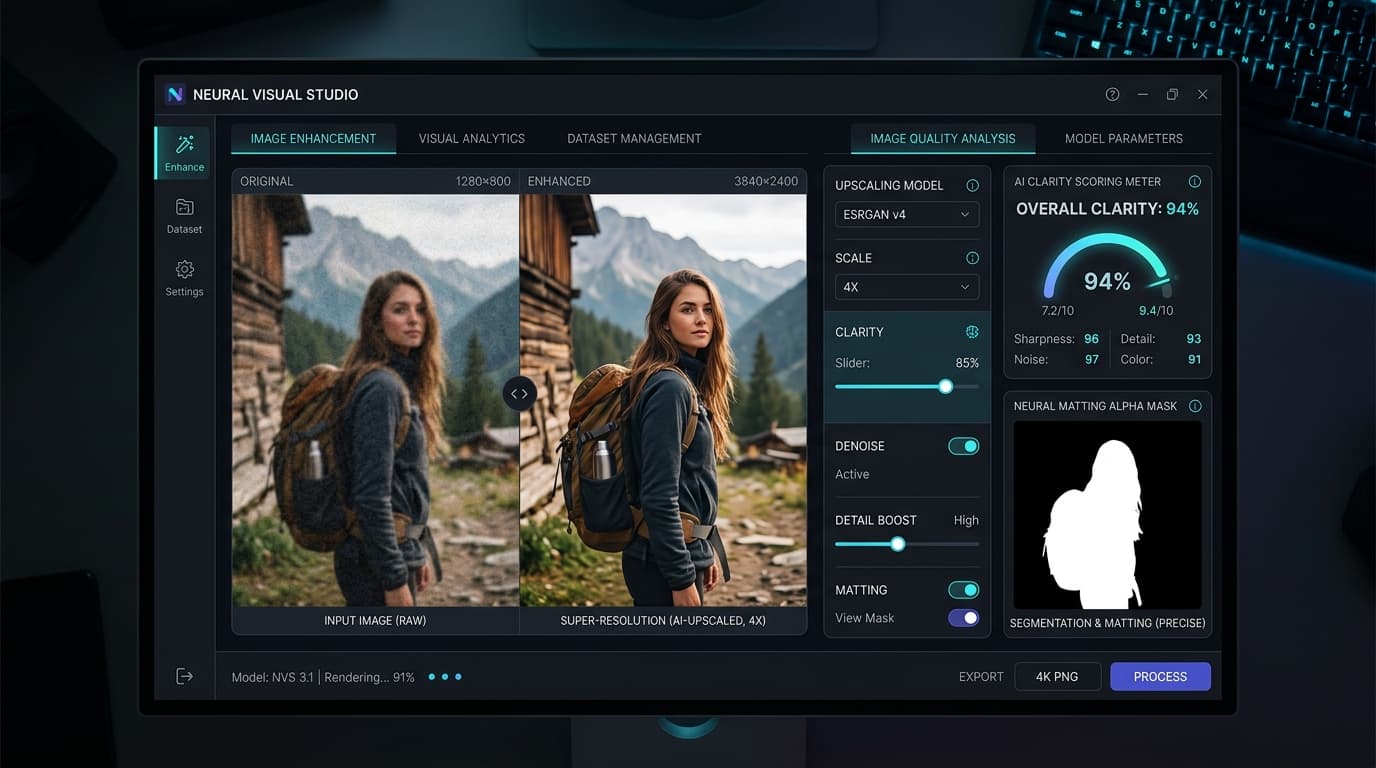Go to the Dataset Management tab
The width and height of the screenshot is (1376, 768).
click(x=634, y=138)
